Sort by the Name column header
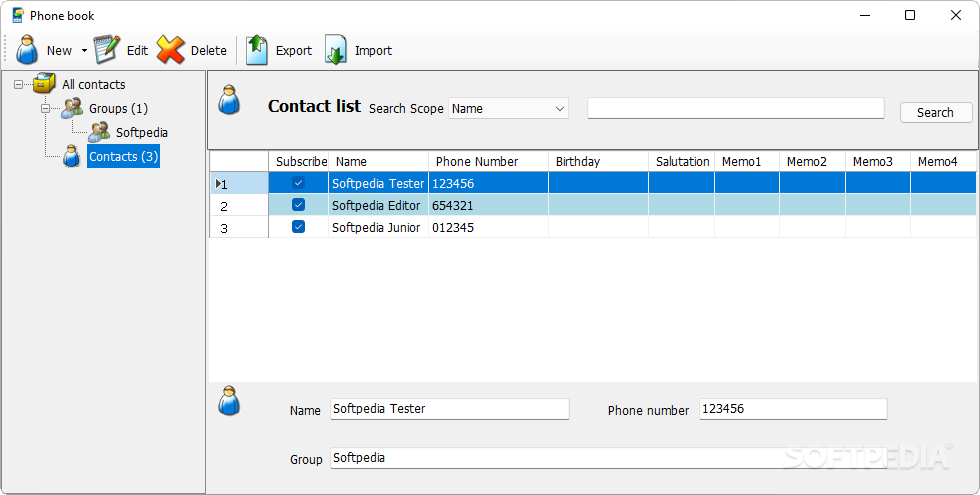 point(379,161)
